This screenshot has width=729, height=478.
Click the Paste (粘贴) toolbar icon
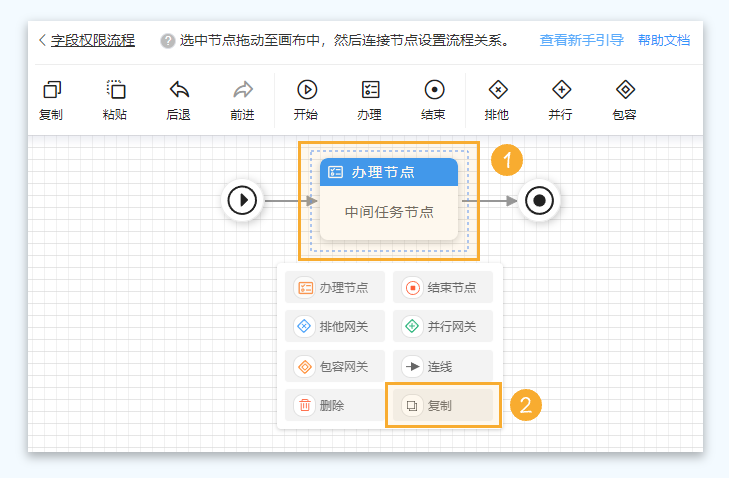coord(115,91)
